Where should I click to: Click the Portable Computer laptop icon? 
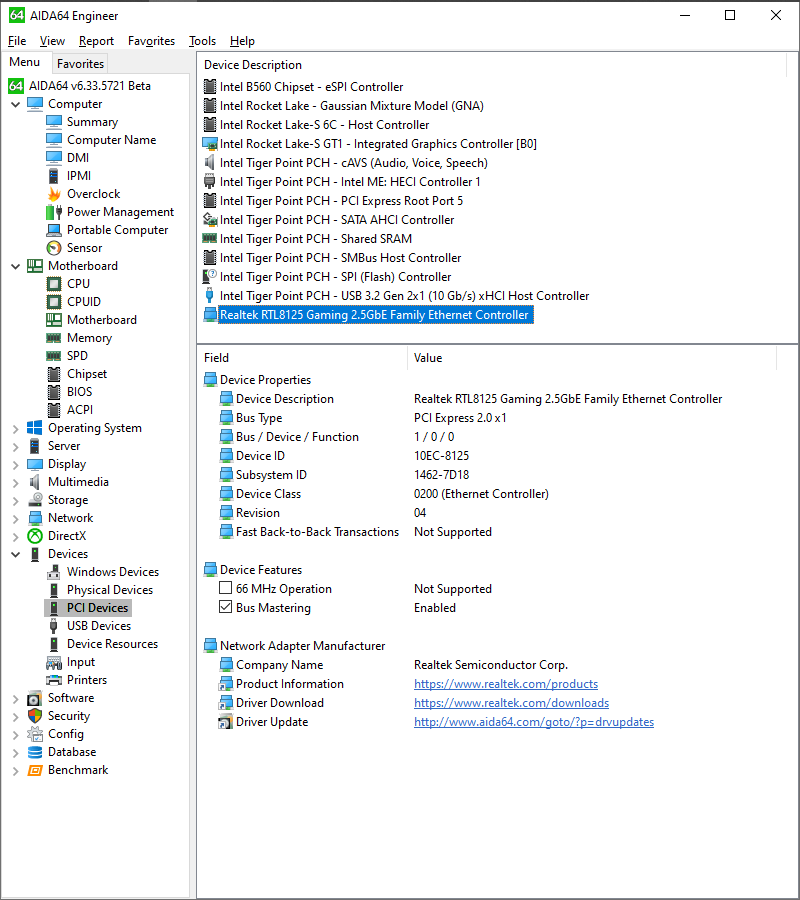(54, 230)
